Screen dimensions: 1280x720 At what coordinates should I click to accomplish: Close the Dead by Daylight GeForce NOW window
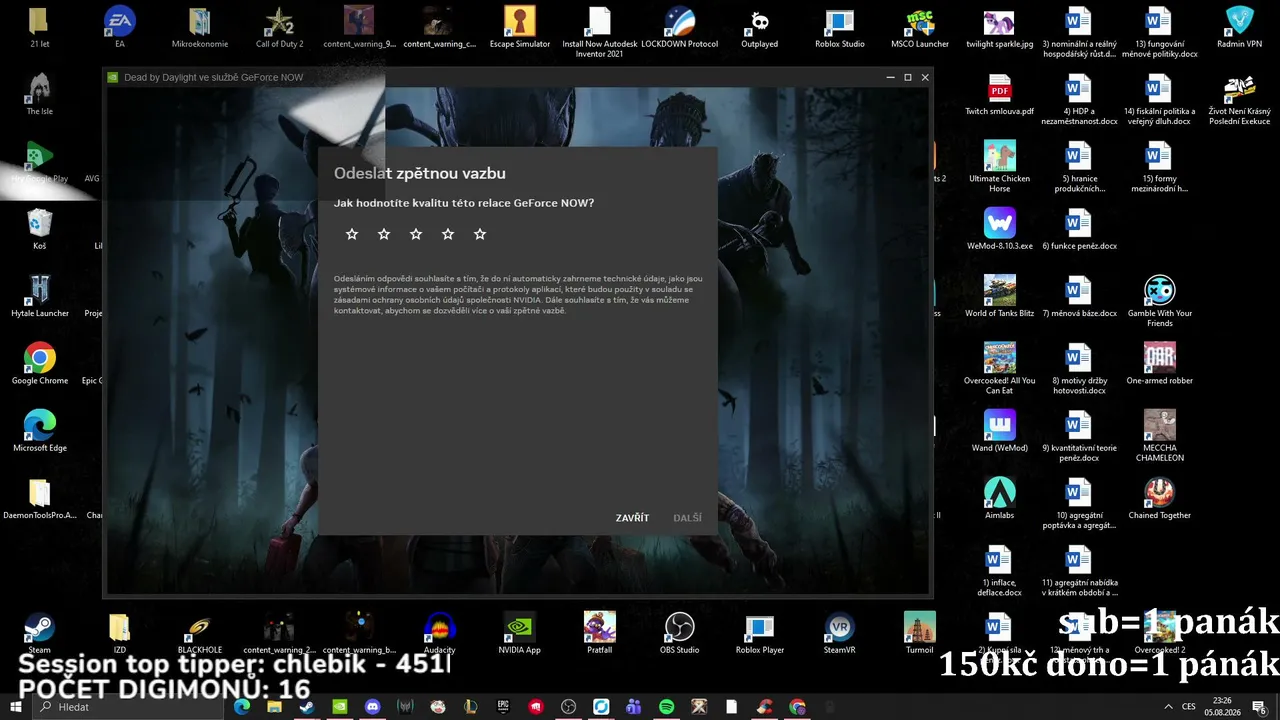pyautogui.click(x=925, y=77)
